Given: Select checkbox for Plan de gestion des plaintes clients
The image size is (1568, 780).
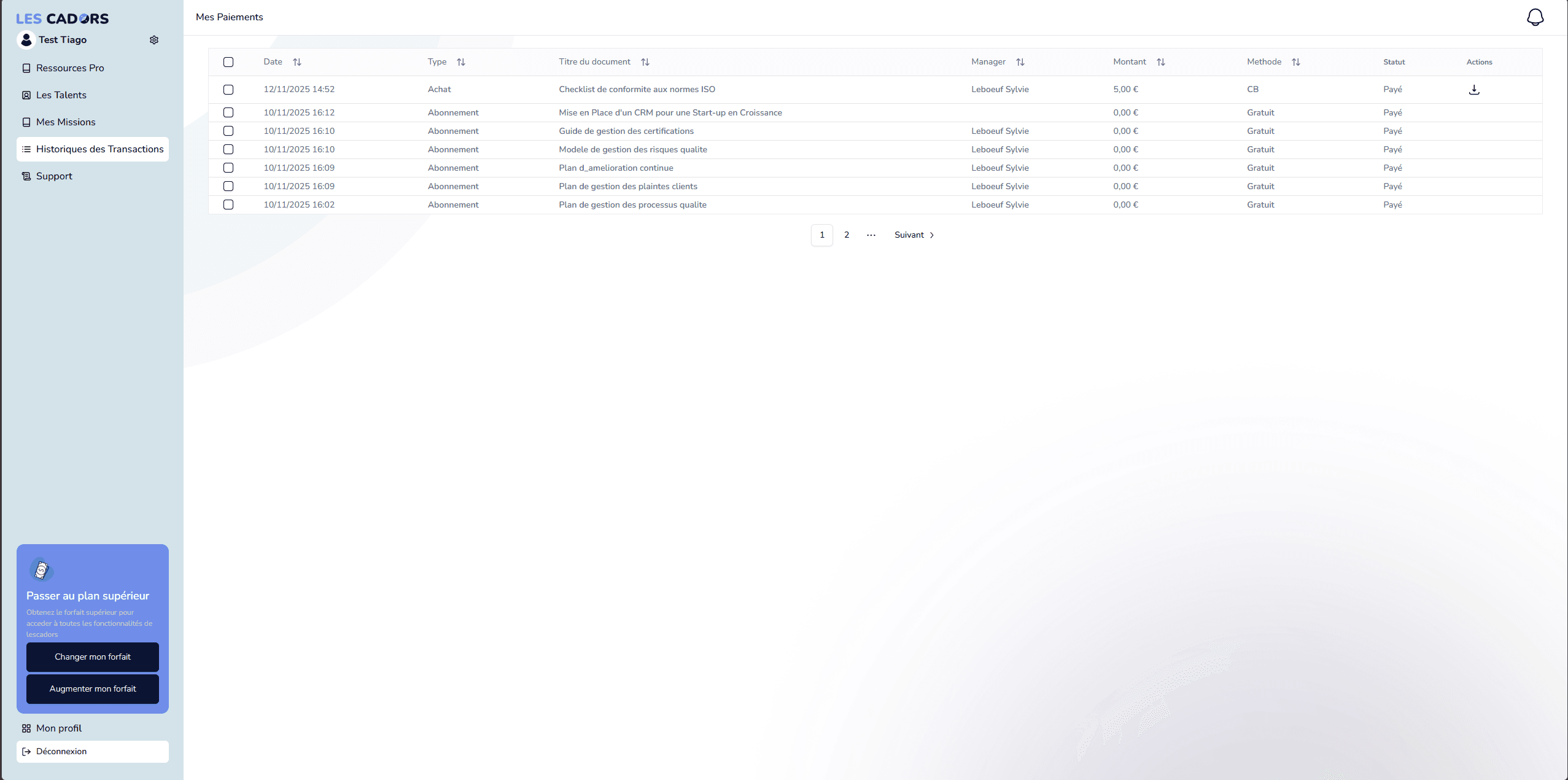Looking at the screenshot, I should pyautogui.click(x=228, y=186).
